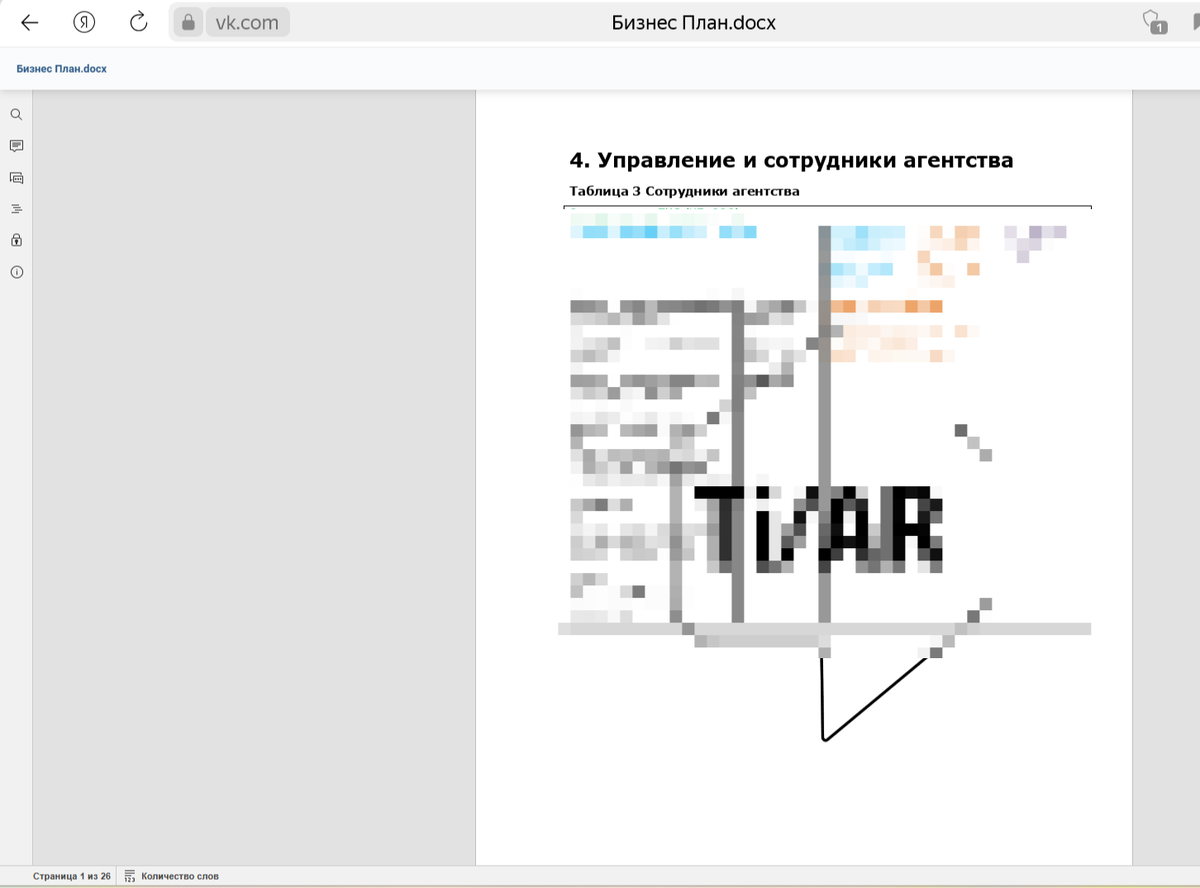Image resolution: width=1200 pixels, height=888 pixels.
Task: Click the padlock protection icon in sidebar
Action: coord(16,239)
